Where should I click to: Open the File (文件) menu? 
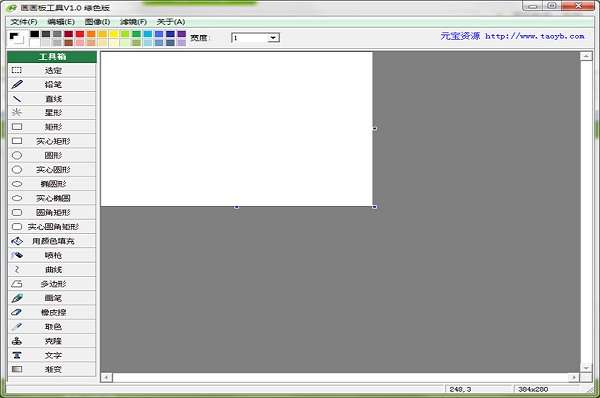tap(24, 22)
